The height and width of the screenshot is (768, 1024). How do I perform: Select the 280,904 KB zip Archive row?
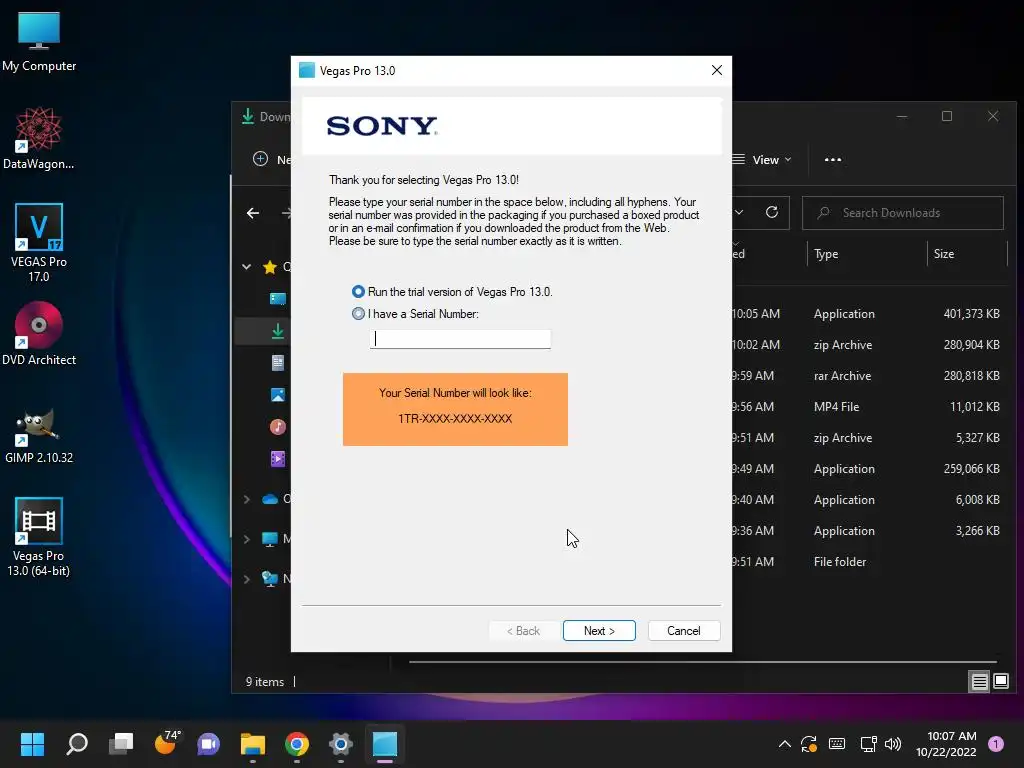[x=871, y=345]
